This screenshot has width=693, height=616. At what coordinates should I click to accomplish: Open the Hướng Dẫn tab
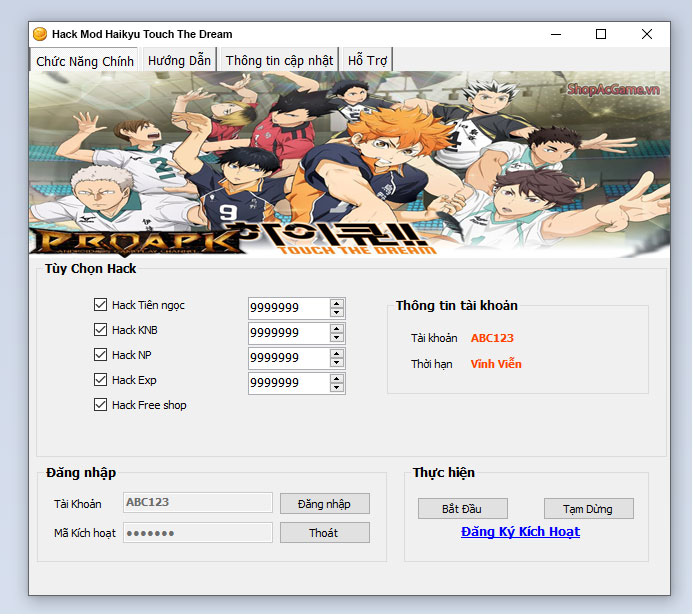pyautogui.click(x=179, y=60)
